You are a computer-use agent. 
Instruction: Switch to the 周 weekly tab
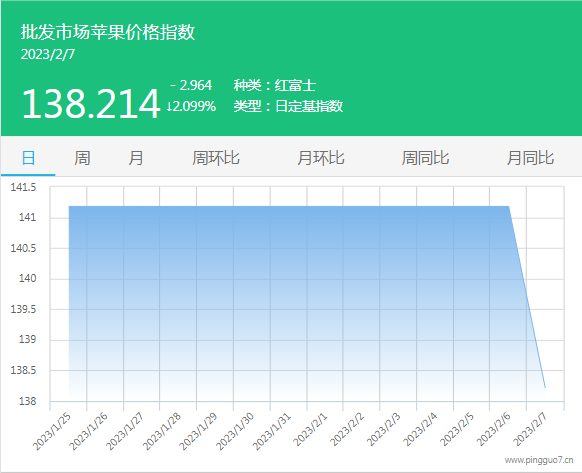pos(82,158)
